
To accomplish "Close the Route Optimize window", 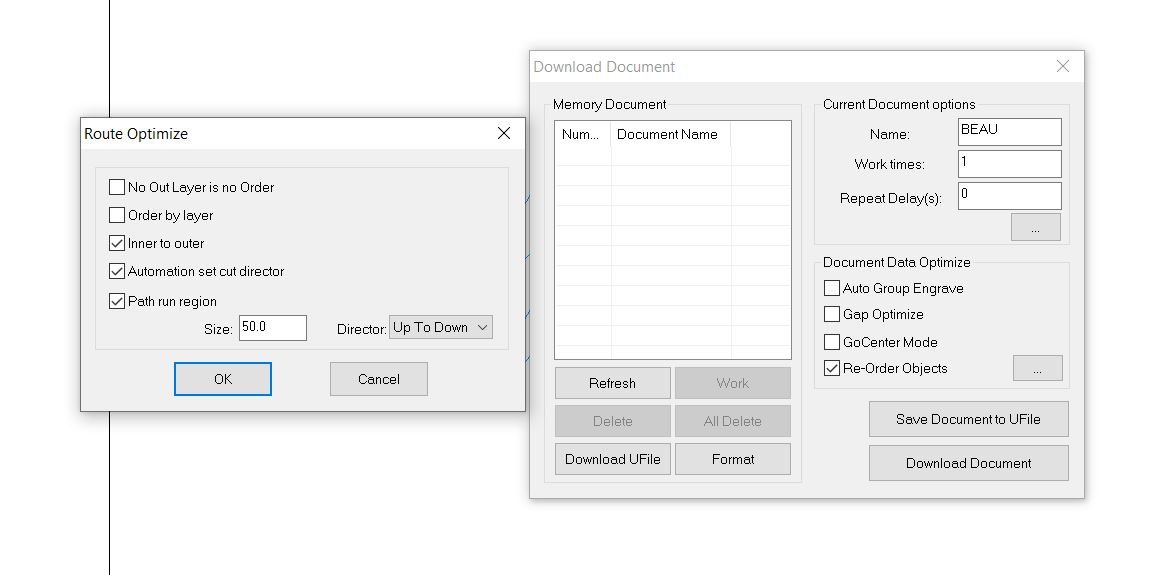I will pyautogui.click(x=504, y=133).
